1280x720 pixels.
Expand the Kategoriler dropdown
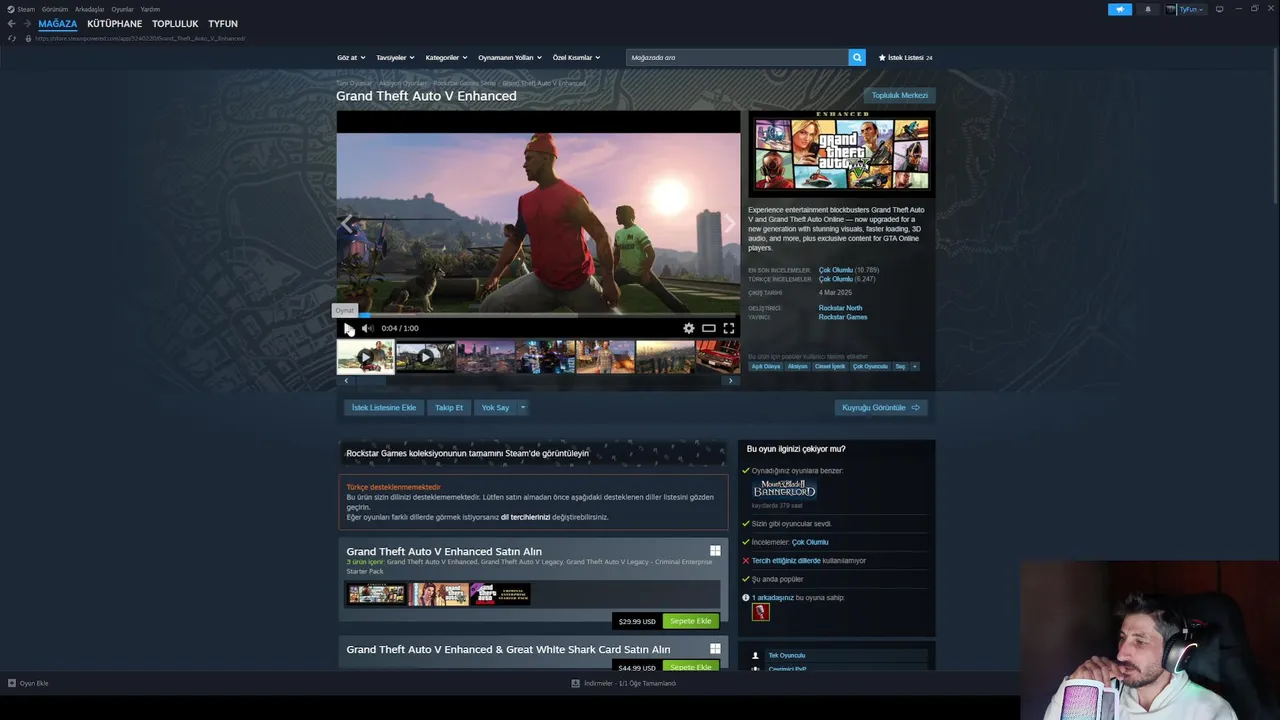tap(446, 58)
